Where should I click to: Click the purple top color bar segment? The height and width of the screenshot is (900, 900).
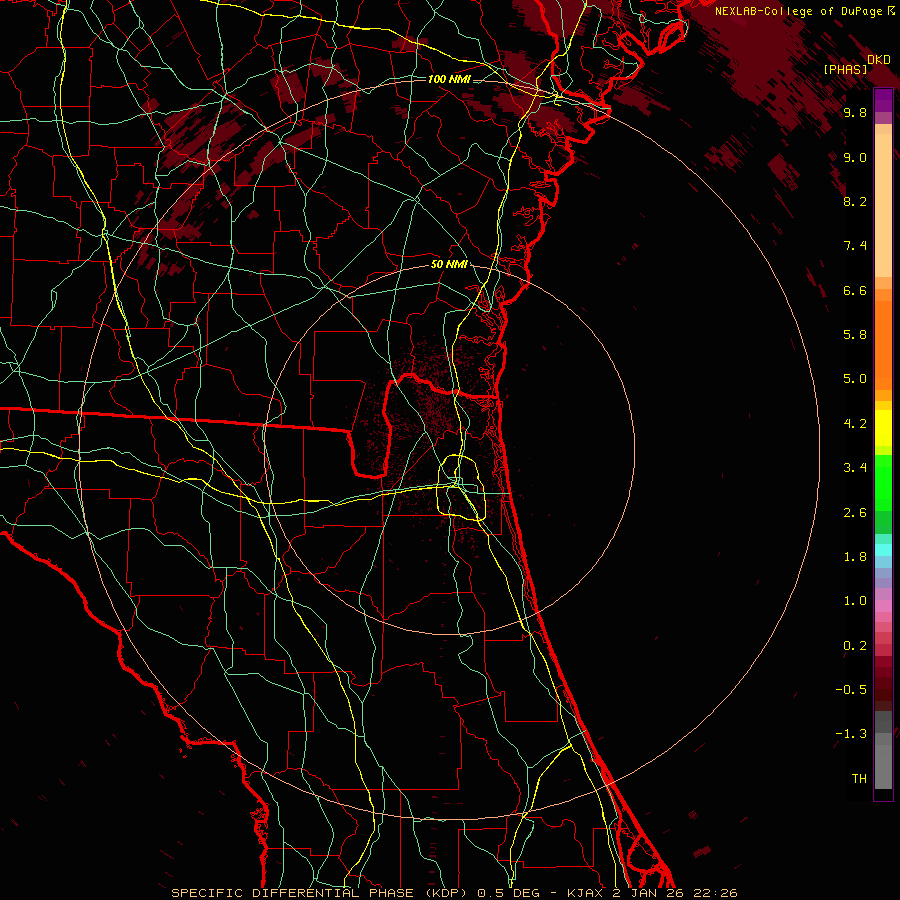point(883,100)
